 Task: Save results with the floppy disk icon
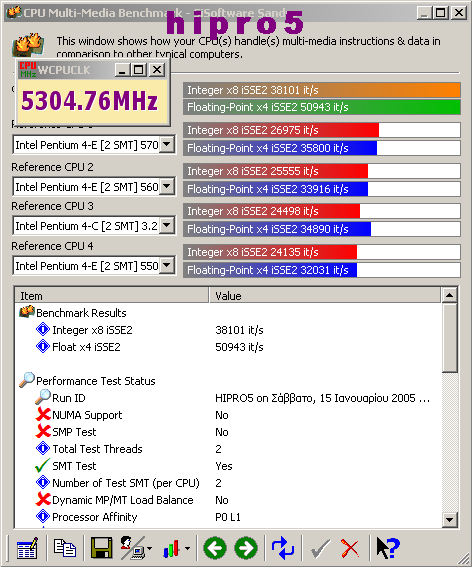101,548
